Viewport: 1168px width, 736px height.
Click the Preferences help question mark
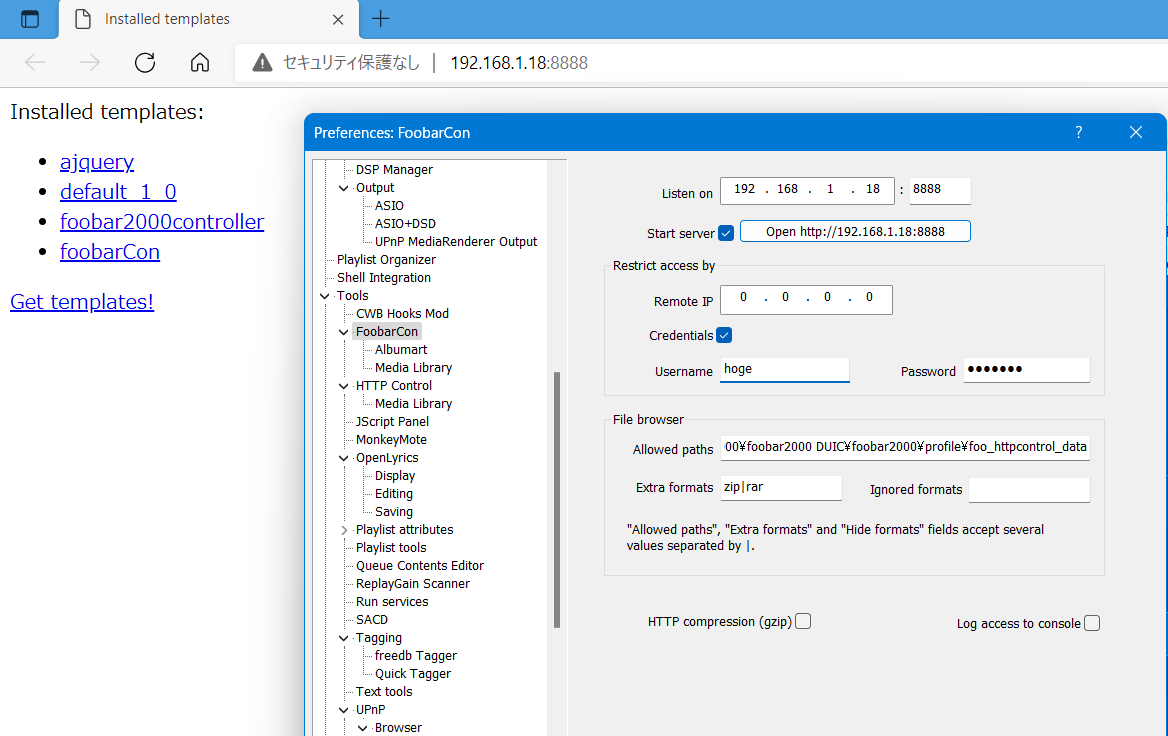(x=1079, y=132)
